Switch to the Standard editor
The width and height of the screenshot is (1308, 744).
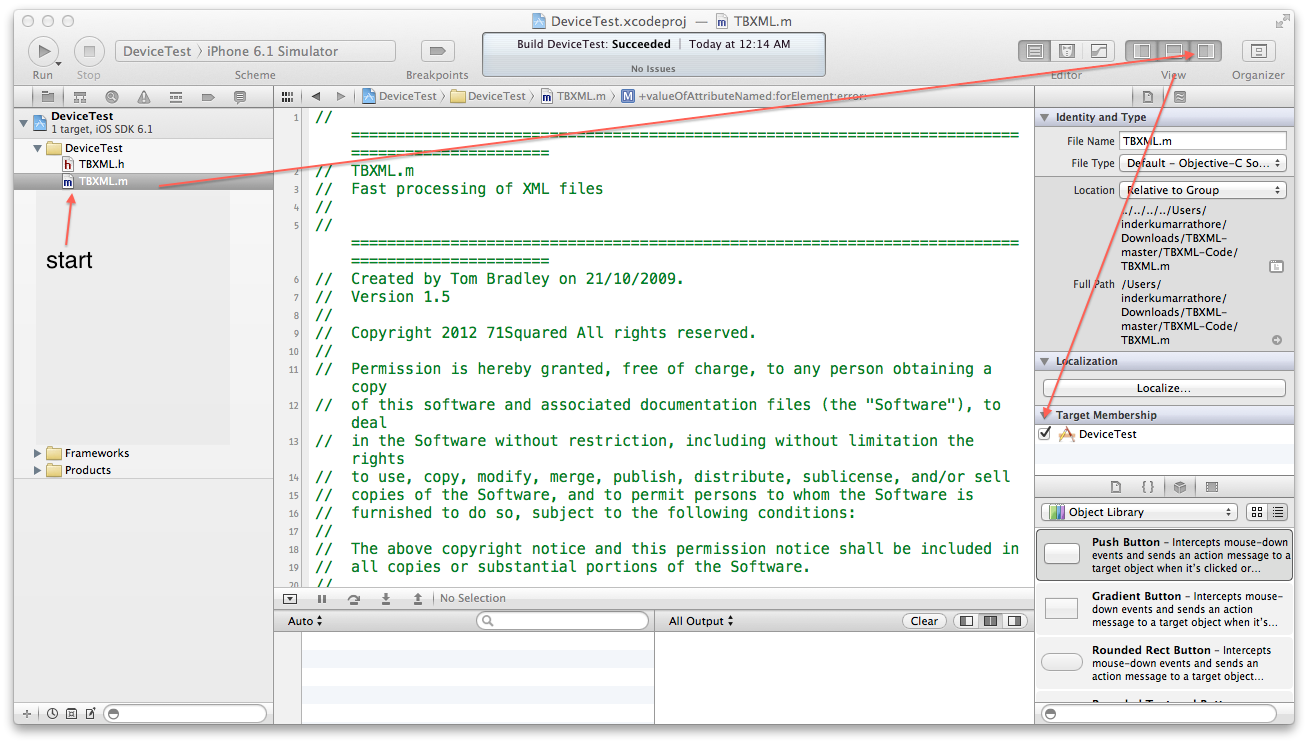(x=1035, y=51)
